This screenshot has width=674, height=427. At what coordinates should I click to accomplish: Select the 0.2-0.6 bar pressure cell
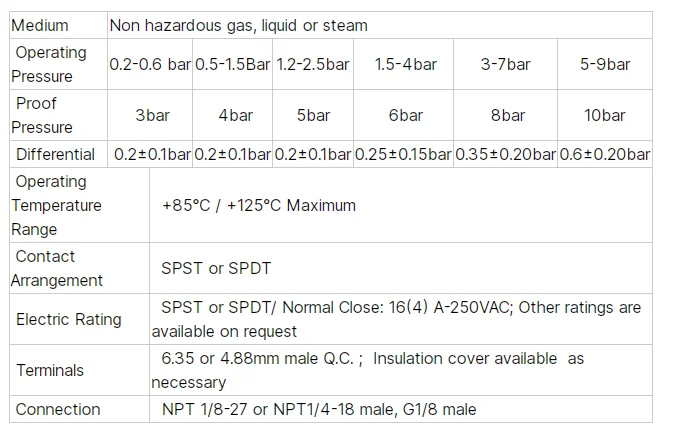click(x=150, y=64)
